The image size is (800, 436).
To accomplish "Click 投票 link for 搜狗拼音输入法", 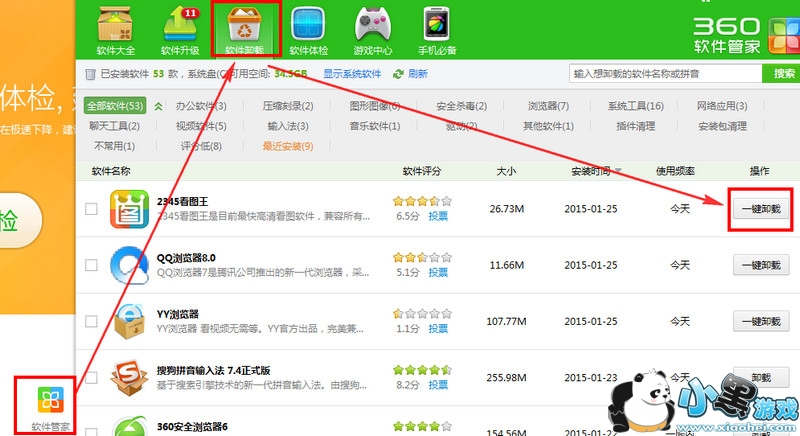I will click(x=438, y=385).
